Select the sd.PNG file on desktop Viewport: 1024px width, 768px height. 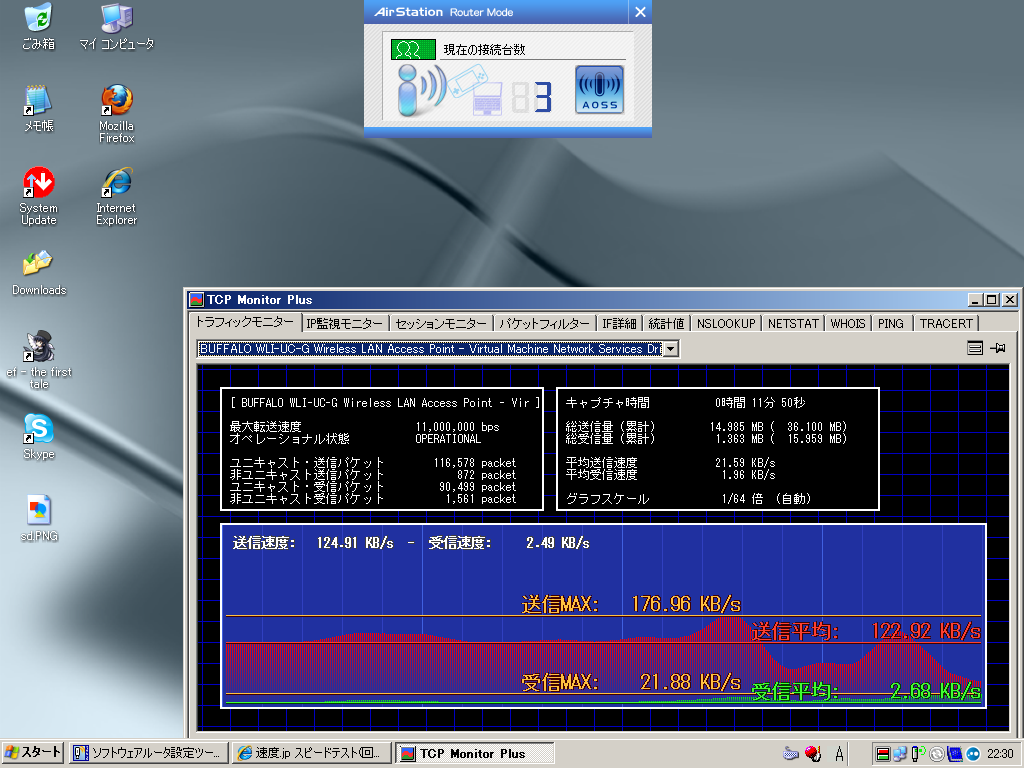click(x=39, y=519)
